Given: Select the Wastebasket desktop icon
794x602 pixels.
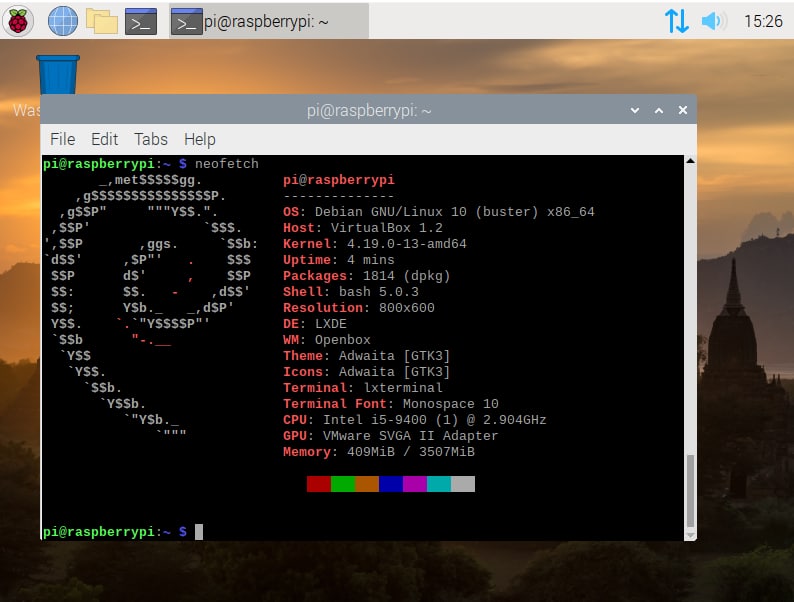Looking at the screenshot, I should (57, 75).
